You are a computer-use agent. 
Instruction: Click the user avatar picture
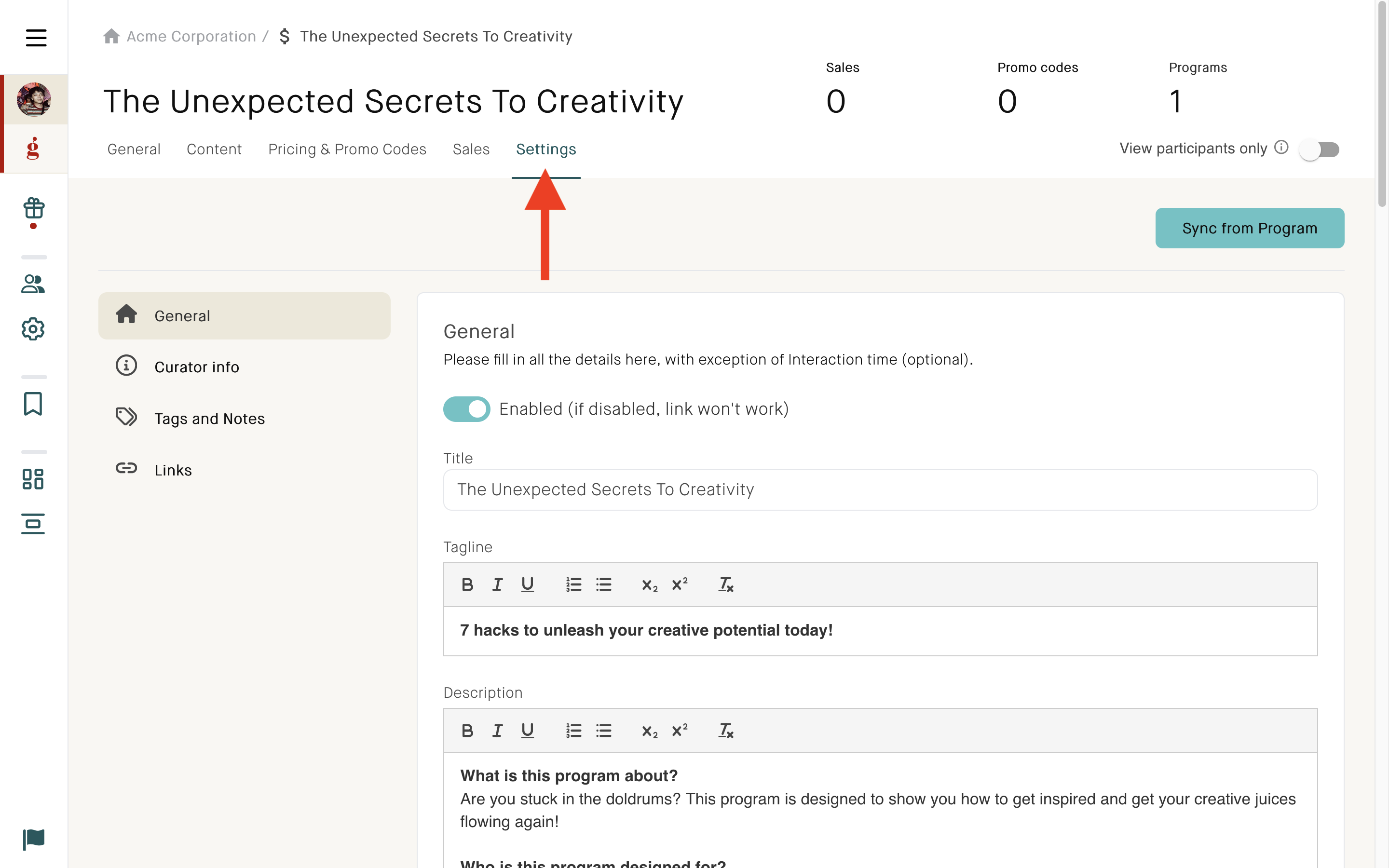pyautogui.click(x=34, y=99)
